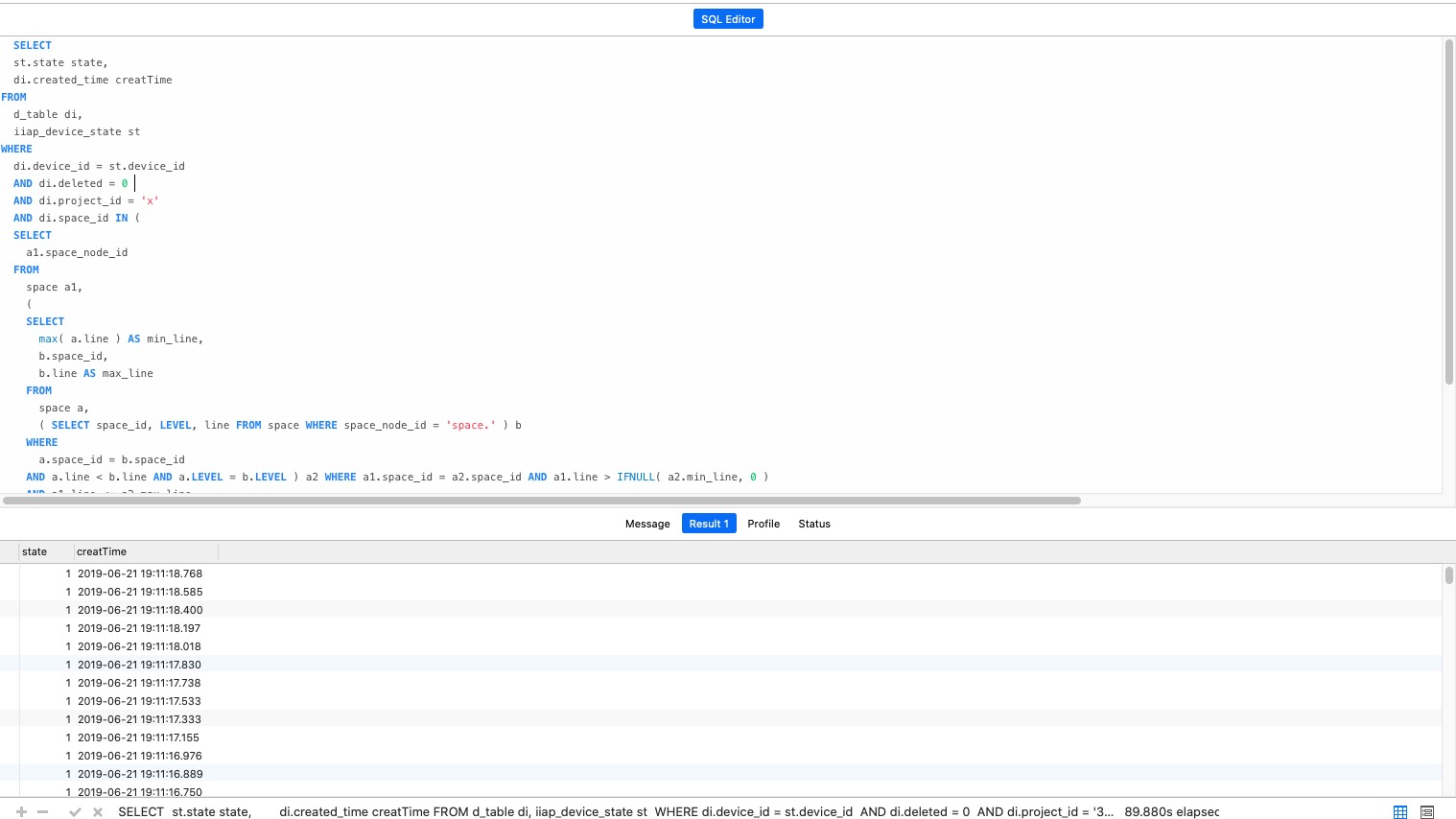Click the 'd_table di,' line
The image size is (1456, 819).
pos(48,114)
